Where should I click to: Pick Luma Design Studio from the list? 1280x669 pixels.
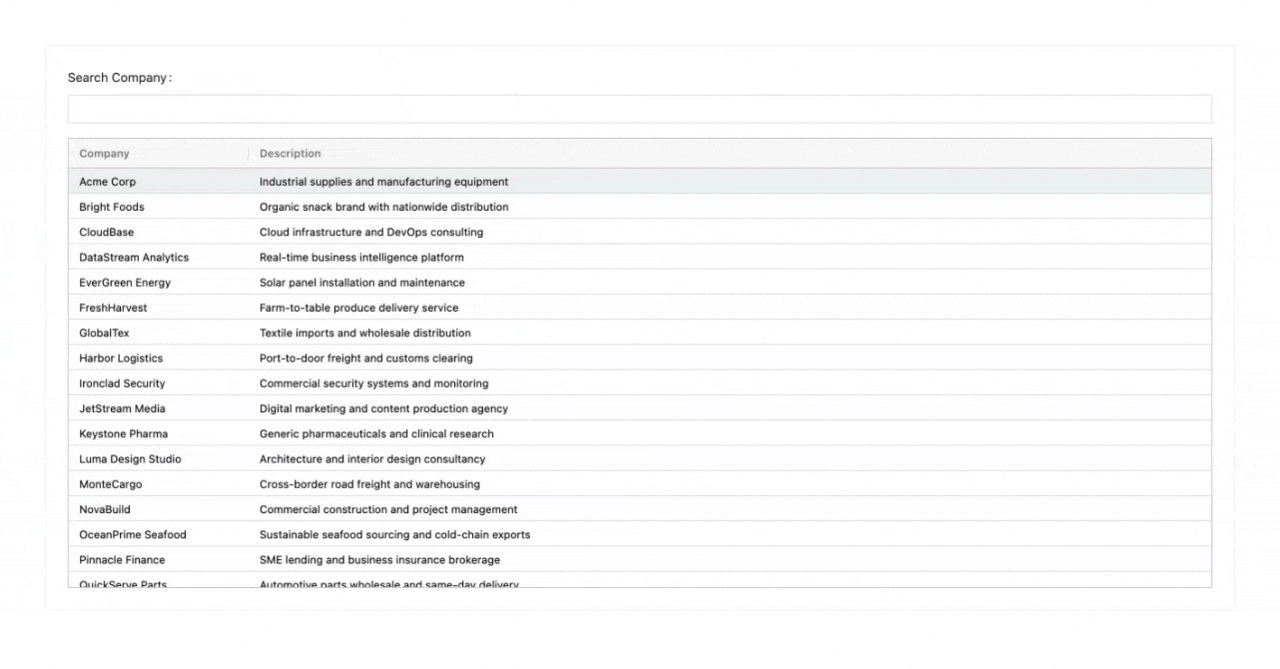coord(130,459)
